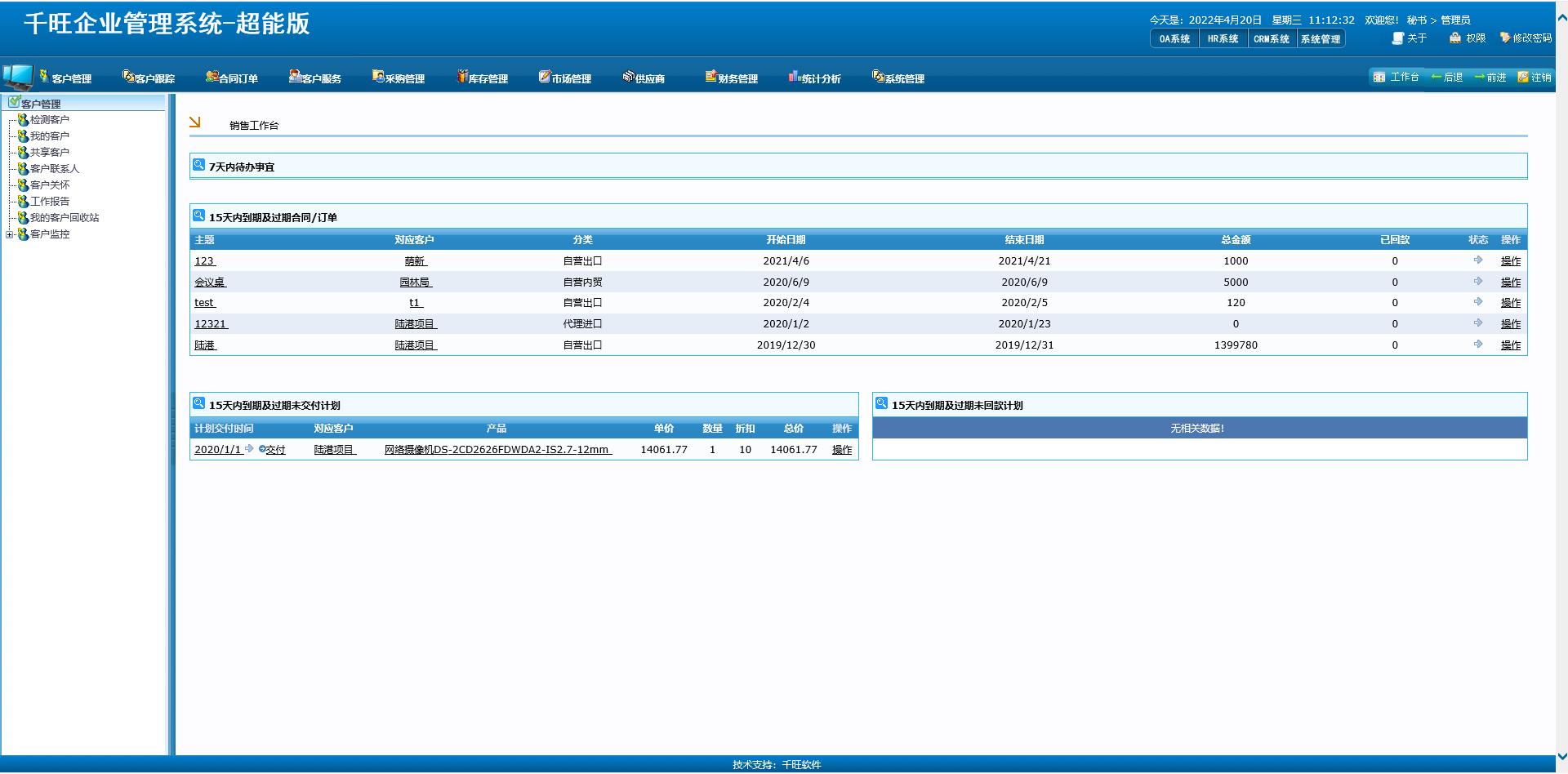Viewport: 1568px width, 774px height.
Task: Click the magnifier icon beside 7天内待办事宜
Action: [198, 165]
